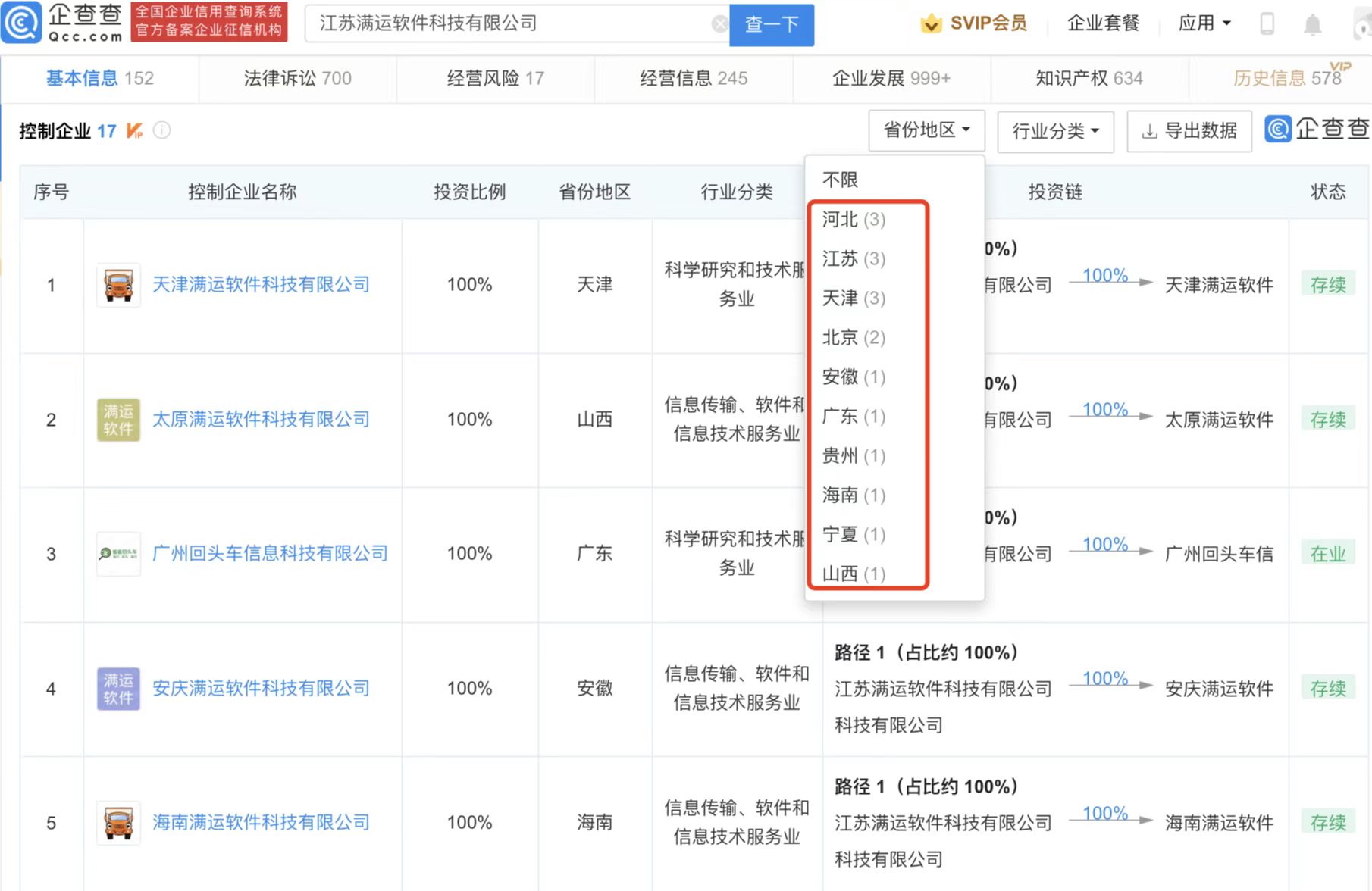Expand the 应用 dropdown menu
This screenshot has height=891, width=1372.
pyautogui.click(x=1204, y=23)
